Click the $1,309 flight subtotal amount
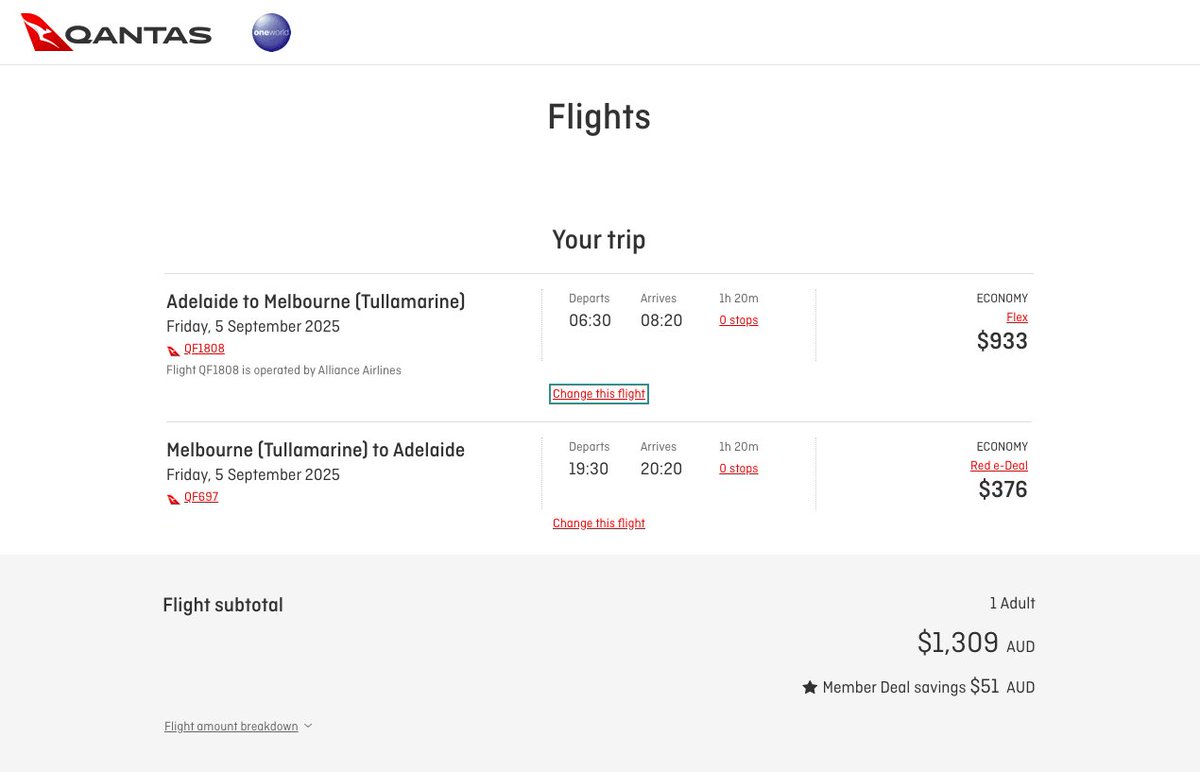This screenshot has height=772, width=1200. click(958, 643)
